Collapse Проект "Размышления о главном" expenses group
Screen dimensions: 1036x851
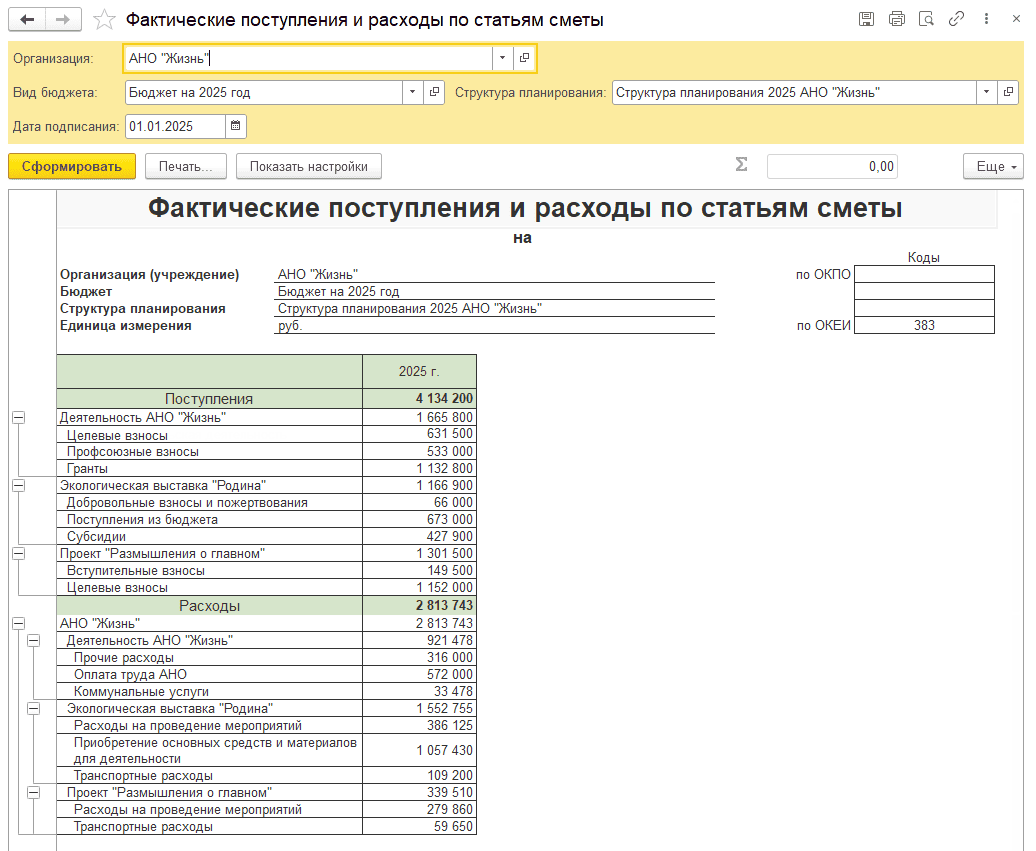(x=33, y=793)
